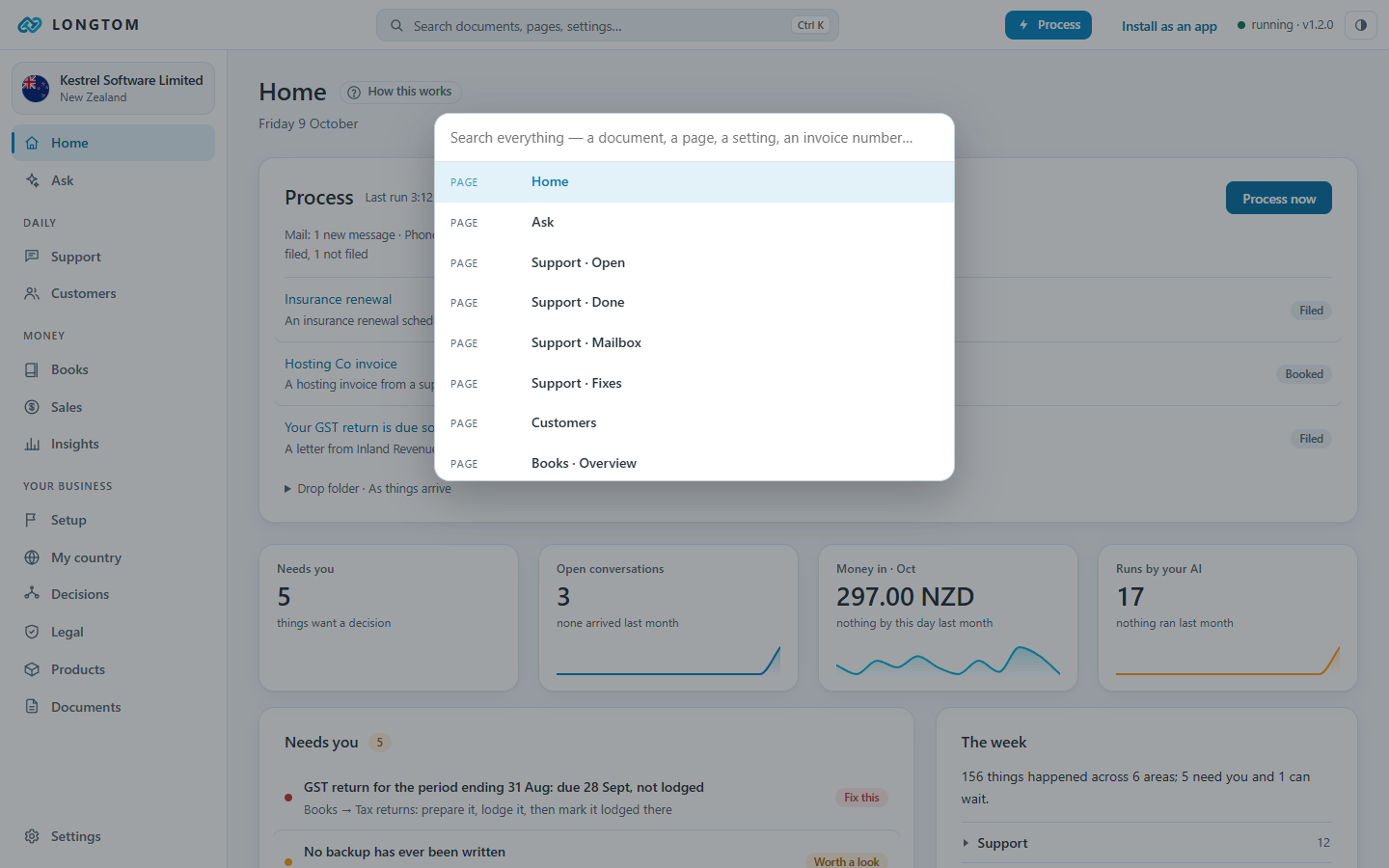This screenshot has width=1389, height=868.
Task: Open the Runs by your AI card
Action: 1228,618
